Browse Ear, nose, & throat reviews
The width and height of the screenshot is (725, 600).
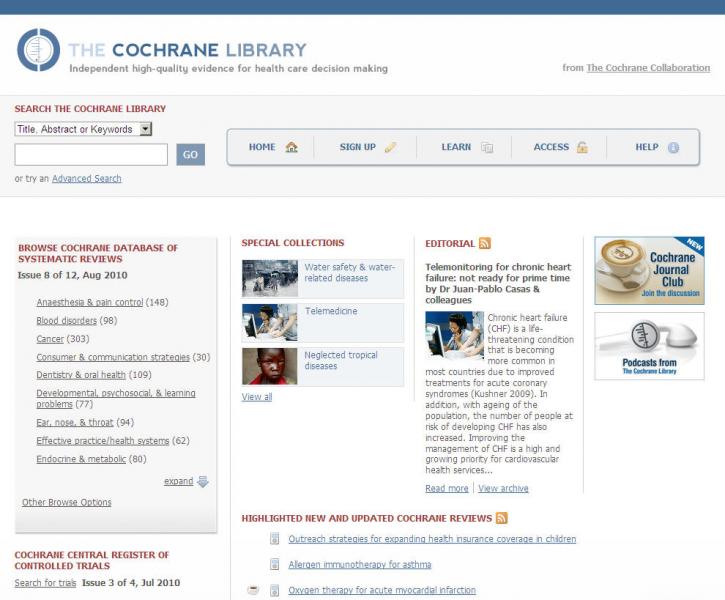point(75,422)
